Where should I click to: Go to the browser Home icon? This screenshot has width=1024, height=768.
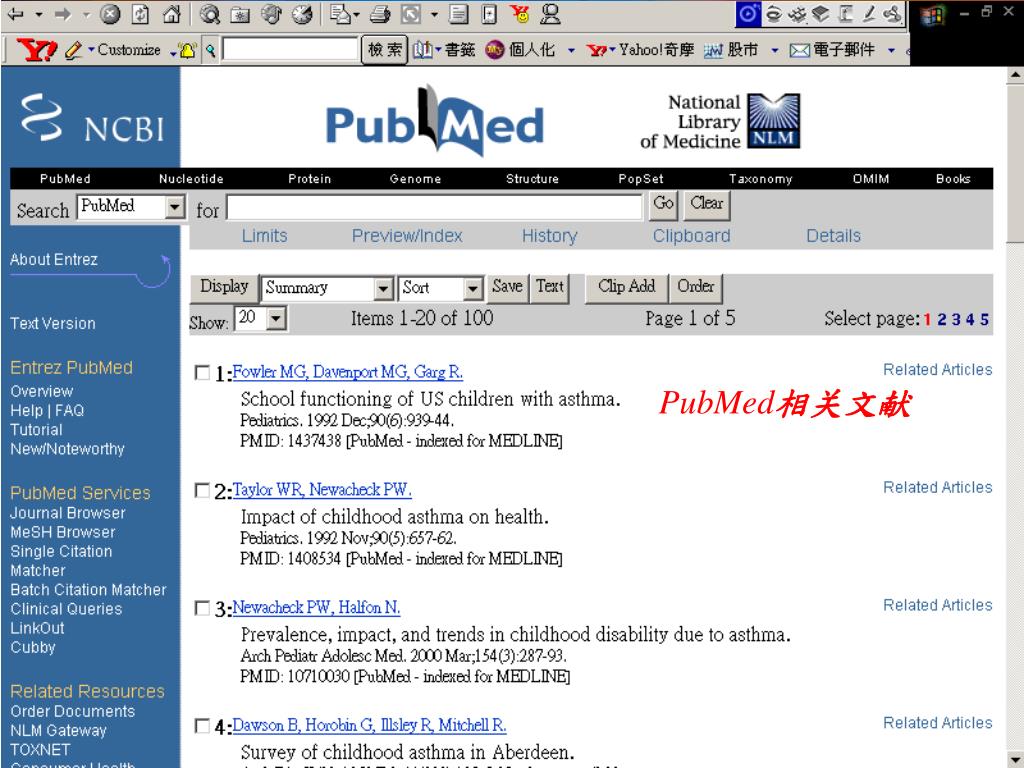click(x=171, y=14)
